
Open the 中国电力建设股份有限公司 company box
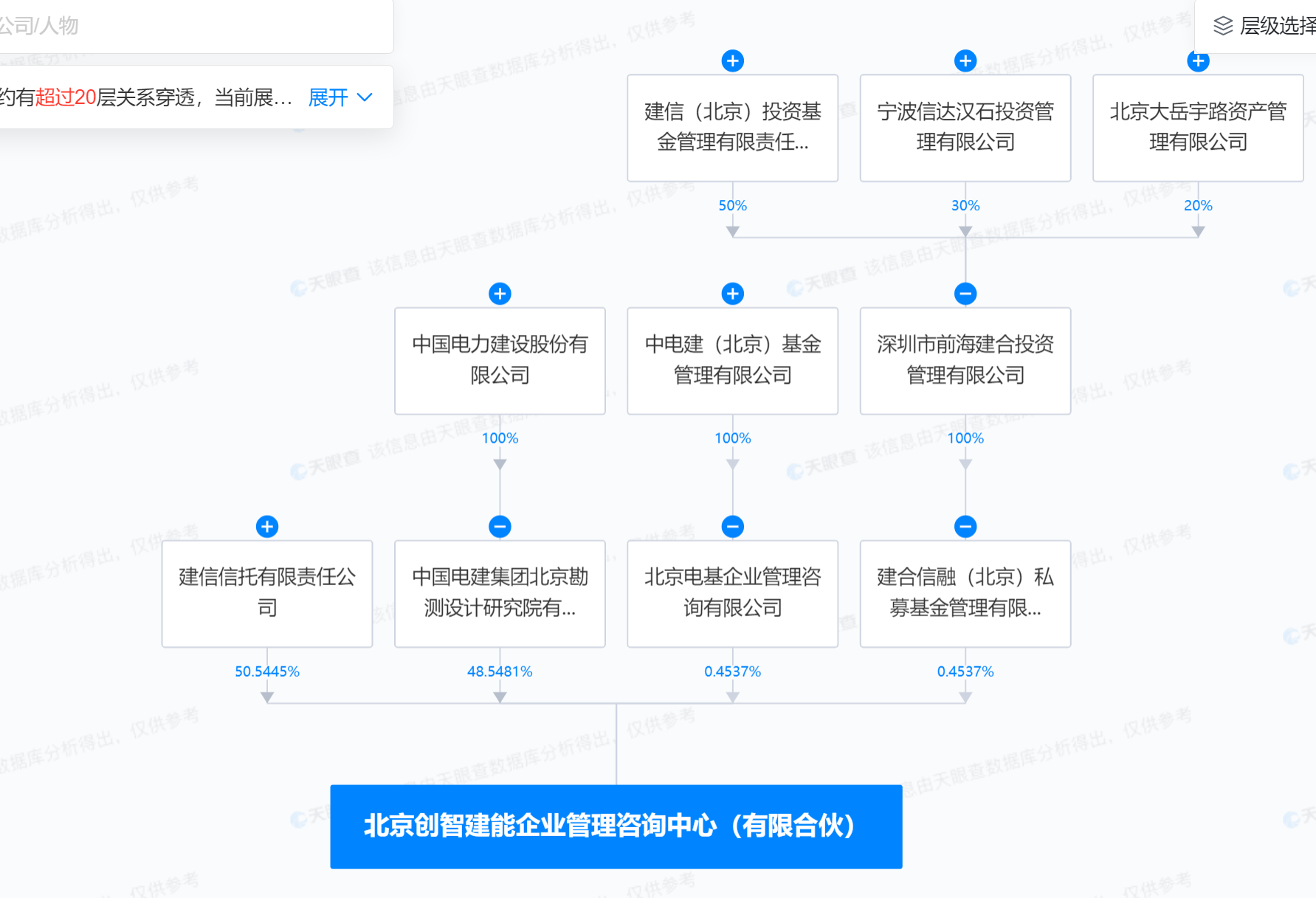pos(500,360)
